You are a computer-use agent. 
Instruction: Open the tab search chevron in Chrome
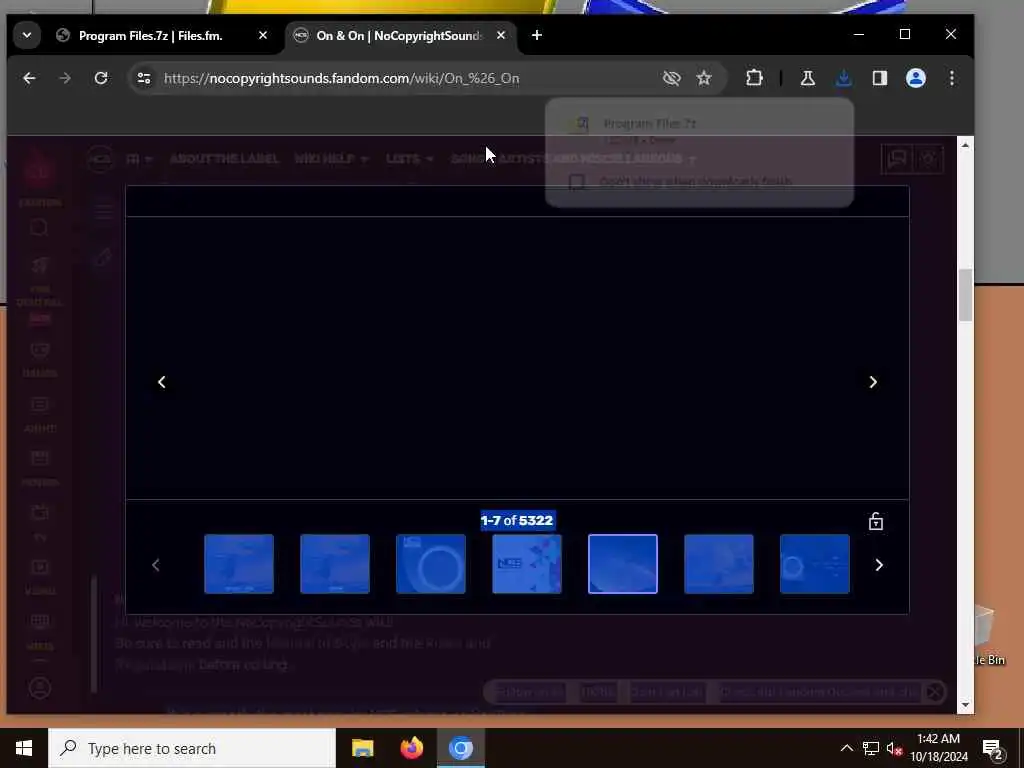(27, 35)
